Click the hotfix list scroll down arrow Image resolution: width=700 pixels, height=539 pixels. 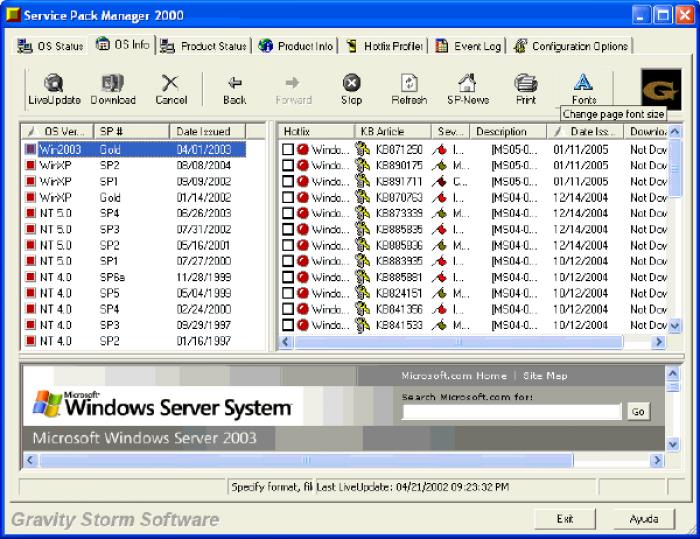tap(675, 326)
